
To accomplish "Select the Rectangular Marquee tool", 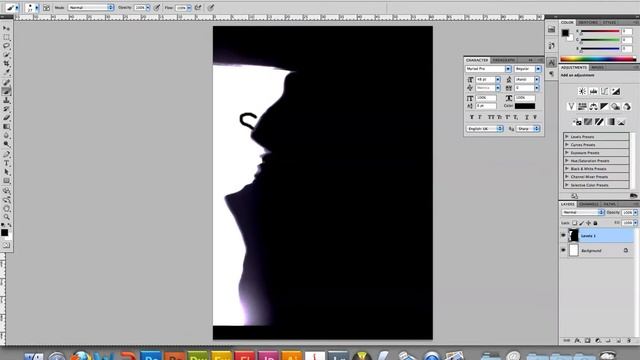I will tap(6, 37).
